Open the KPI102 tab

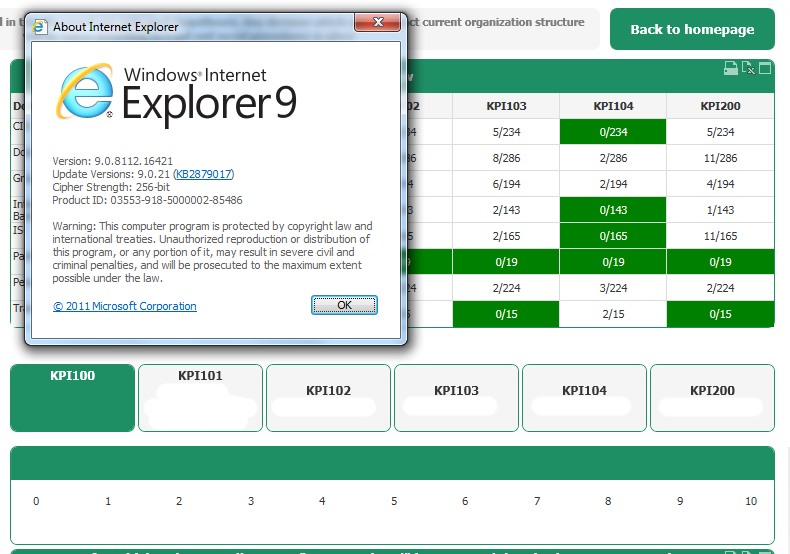coord(328,398)
